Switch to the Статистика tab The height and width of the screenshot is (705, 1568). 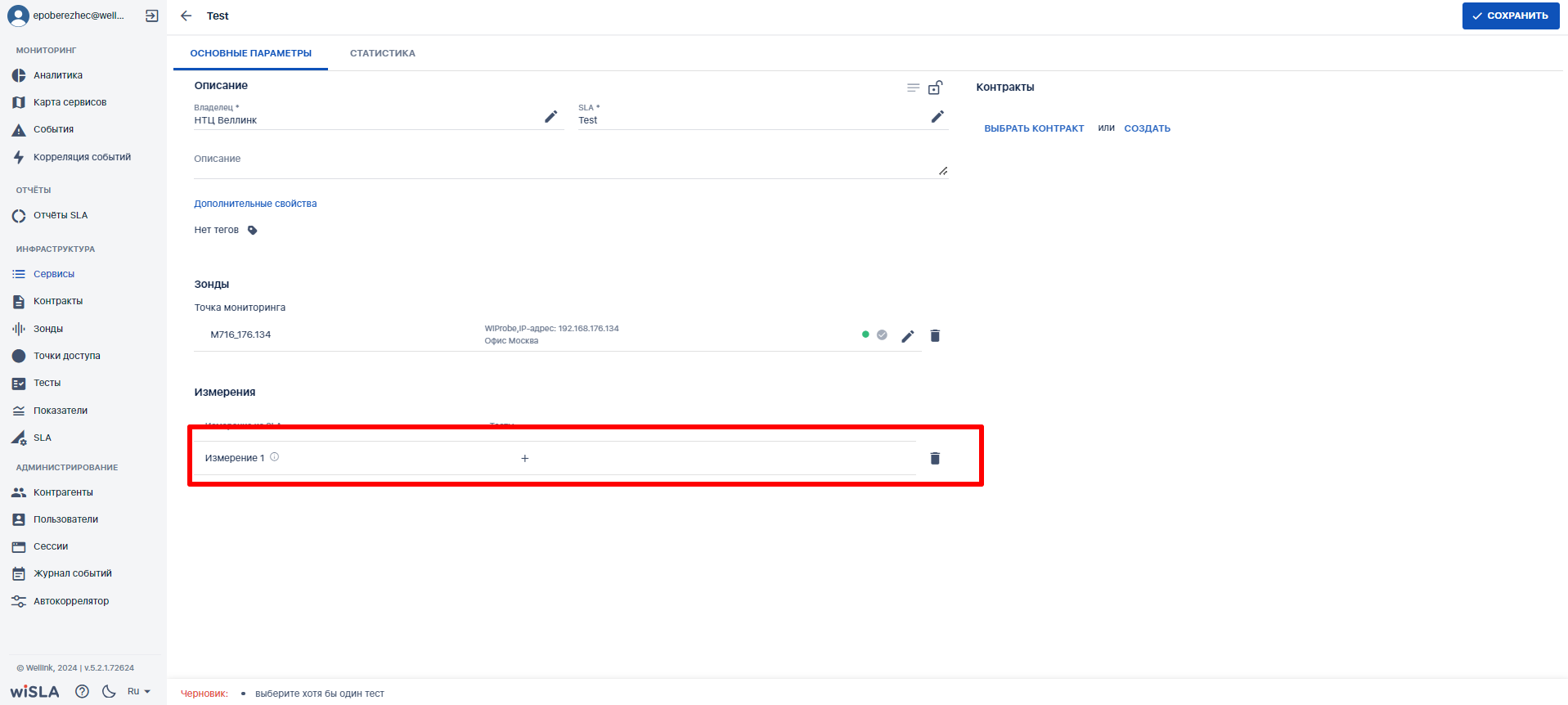[x=382, y=53]
